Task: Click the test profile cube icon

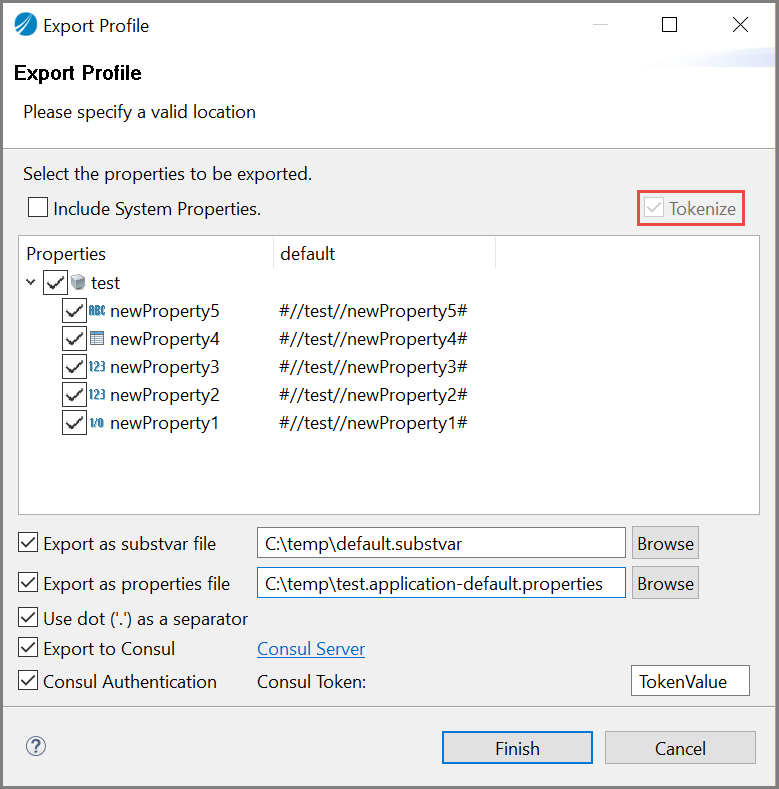Action: tap(78, 283)
